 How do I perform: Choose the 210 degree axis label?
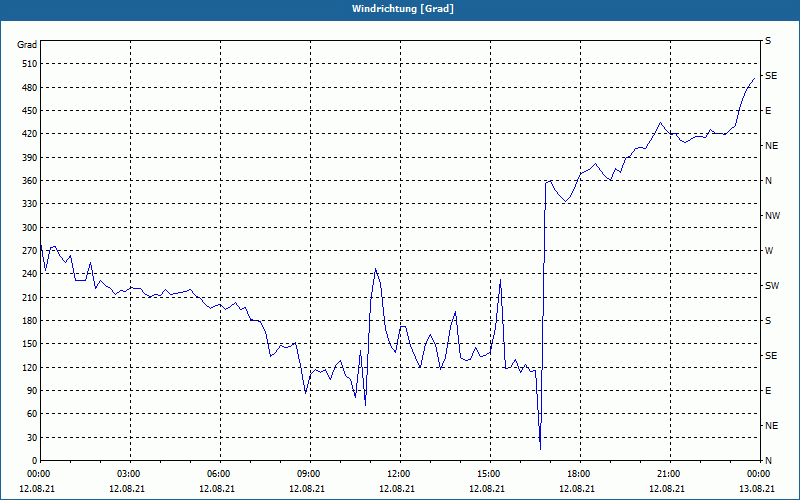30,297
